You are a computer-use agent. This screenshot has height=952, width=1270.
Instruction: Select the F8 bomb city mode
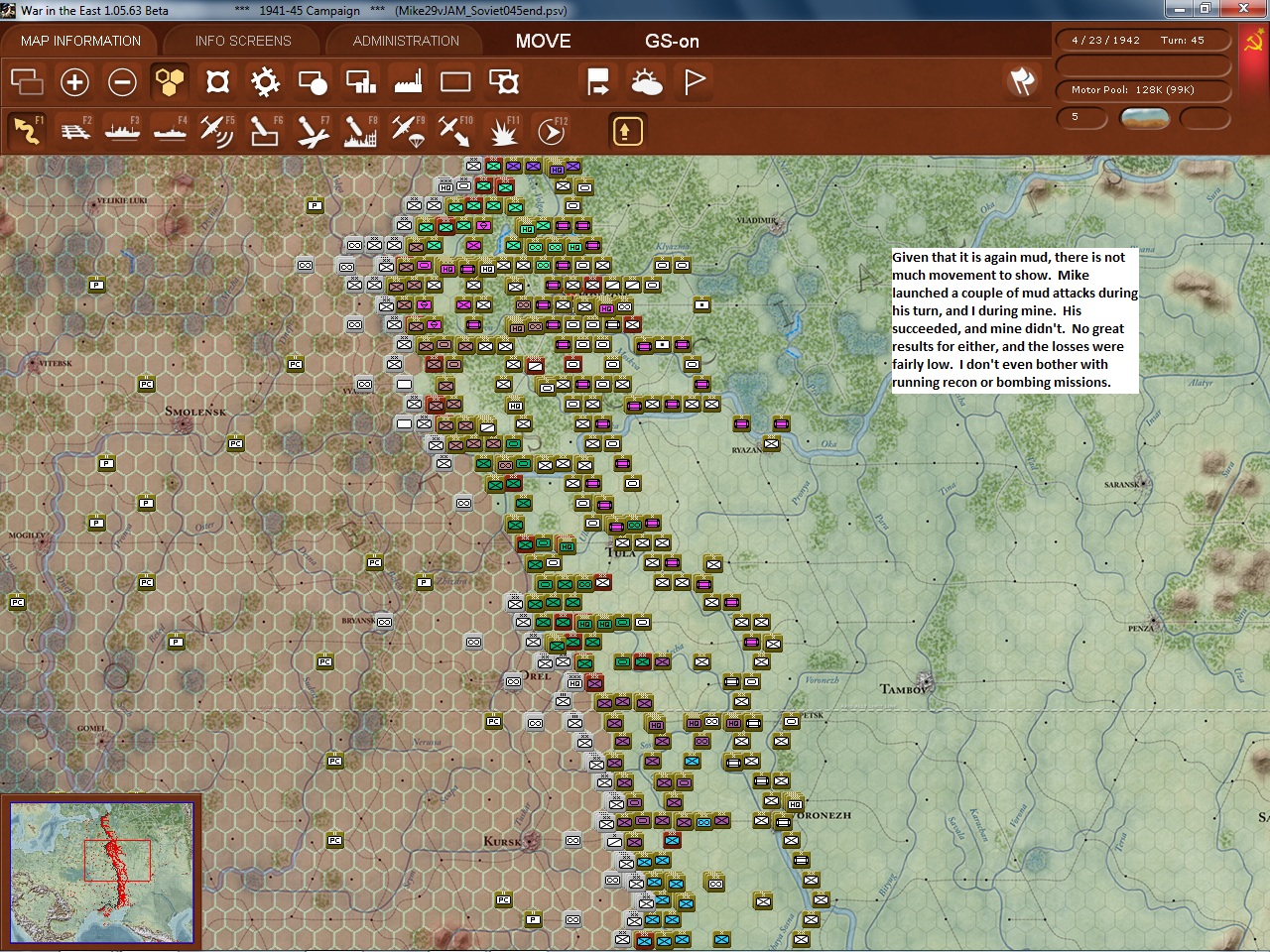coord(360,131)
